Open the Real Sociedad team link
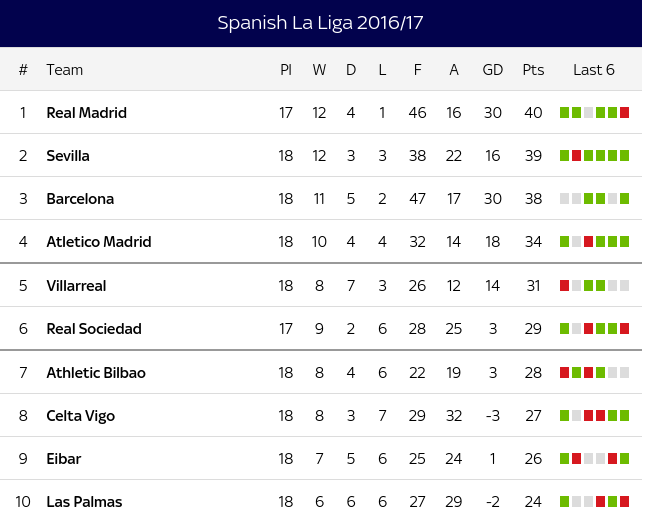The width and height of the screenshot is (659, 522). tap(94, 329)
